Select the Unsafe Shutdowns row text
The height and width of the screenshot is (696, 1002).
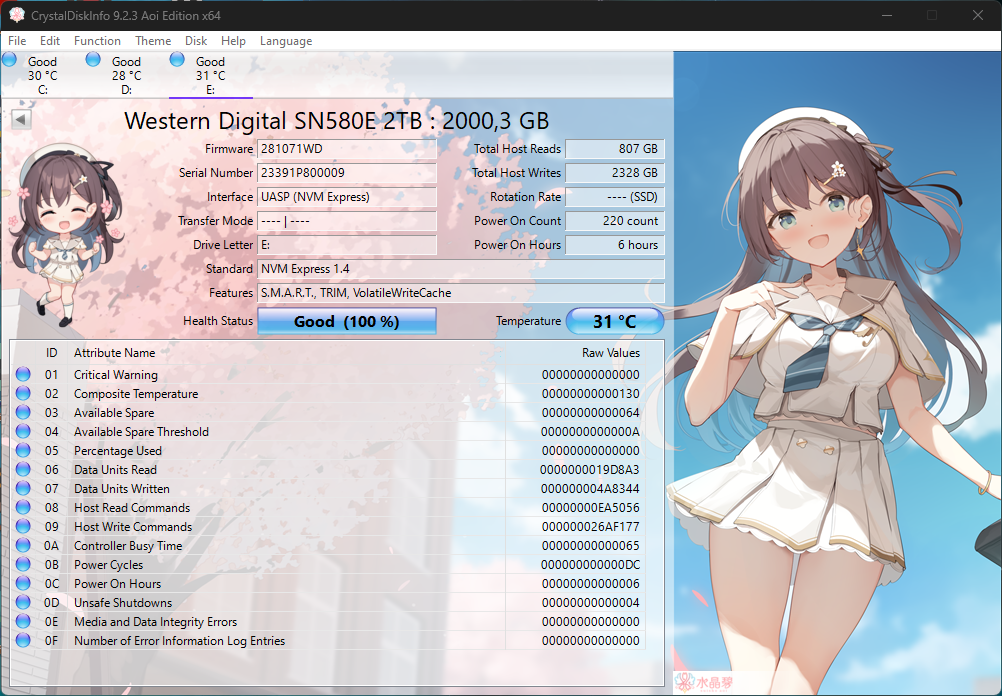tap(123, 603)
